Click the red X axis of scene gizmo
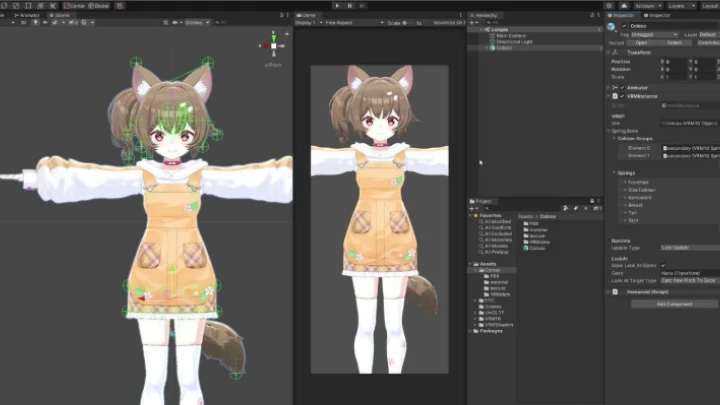Screen dimensions: 720x405 (264, 46)
